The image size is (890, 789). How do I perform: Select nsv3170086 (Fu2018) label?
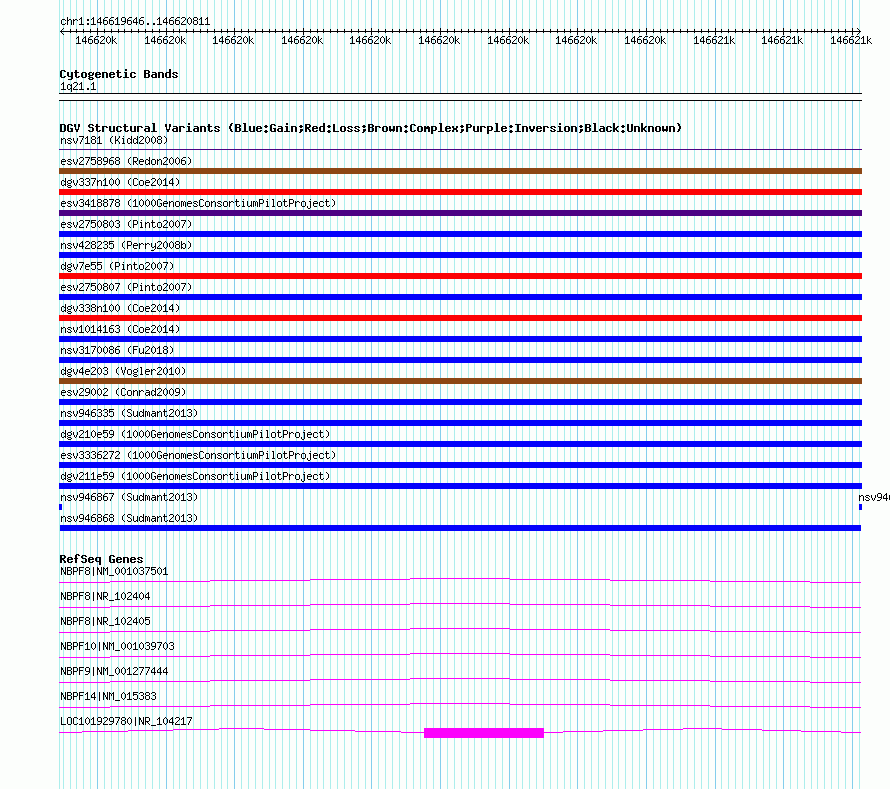(x=117, y=350)
